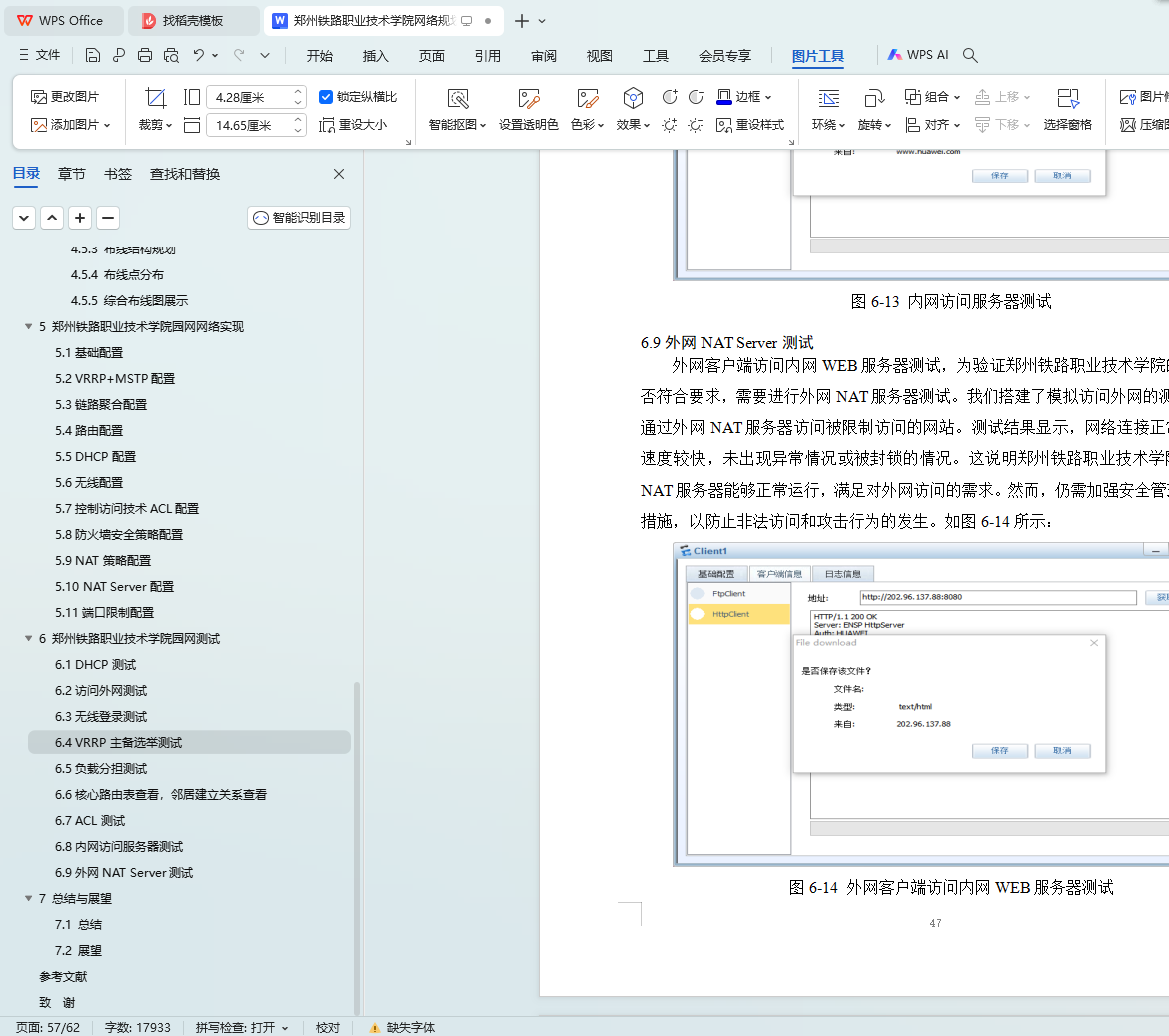Open the Rotate (旋转) options
Viewport: 1169px width, 1036px height.
click(874, 110)
